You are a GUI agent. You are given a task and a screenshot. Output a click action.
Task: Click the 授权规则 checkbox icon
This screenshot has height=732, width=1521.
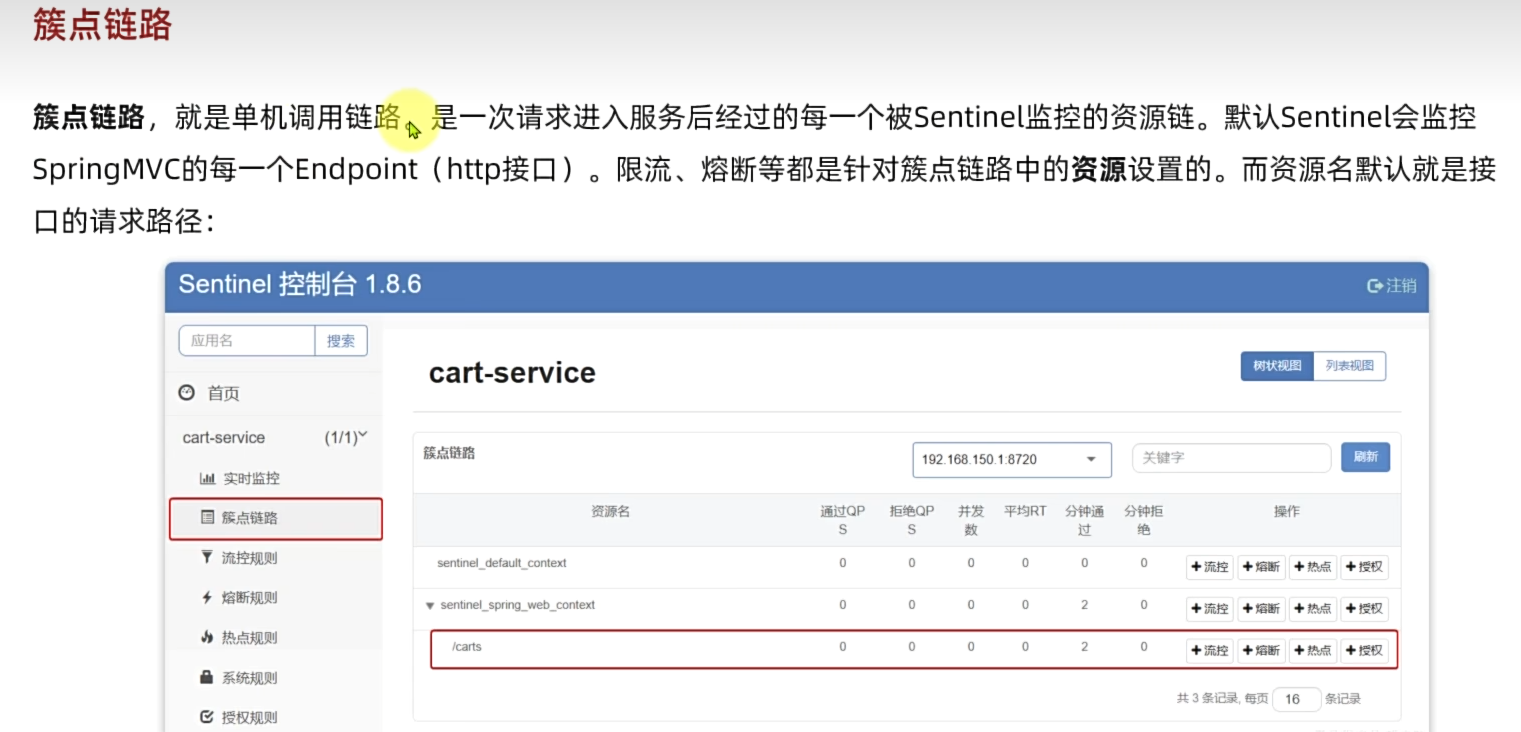(x=207, y=717)
